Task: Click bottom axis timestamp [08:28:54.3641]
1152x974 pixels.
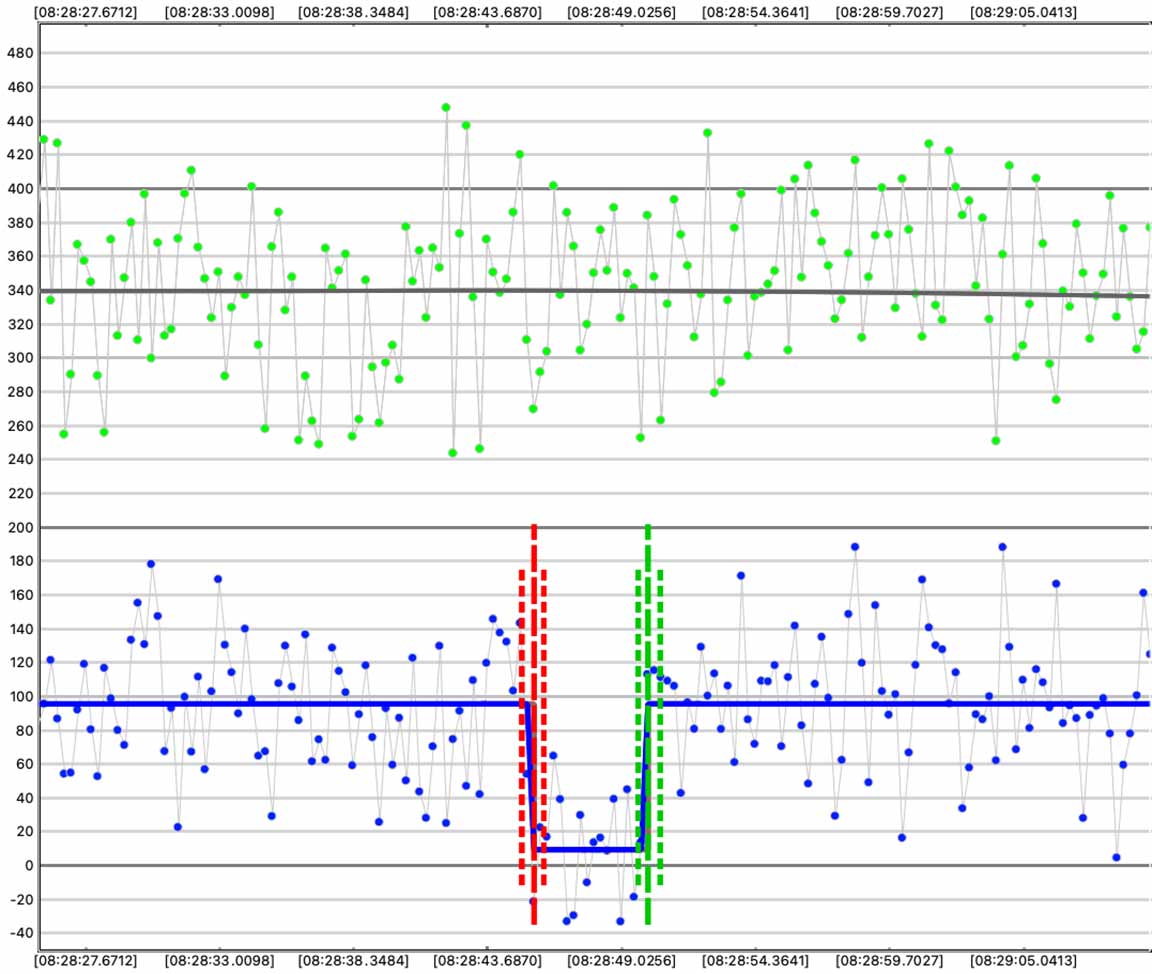Action: tap(755, 960)
